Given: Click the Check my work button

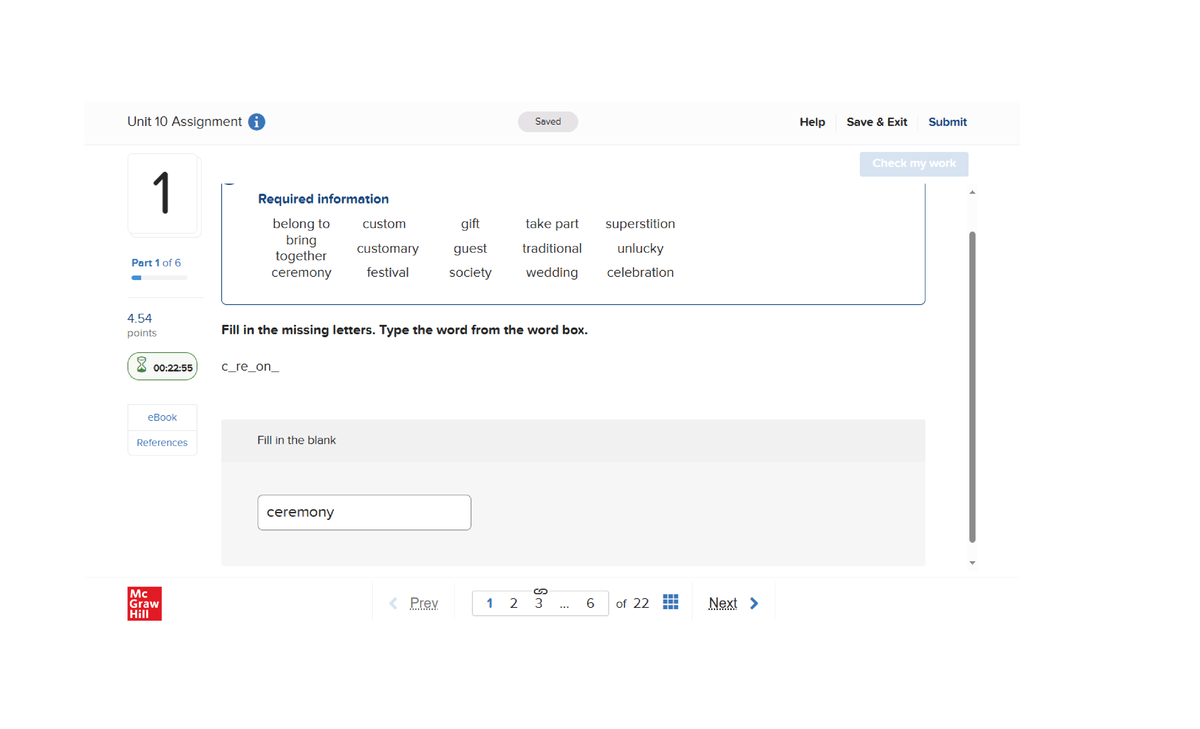Looking at the screenshot, I should coord(913,163).
